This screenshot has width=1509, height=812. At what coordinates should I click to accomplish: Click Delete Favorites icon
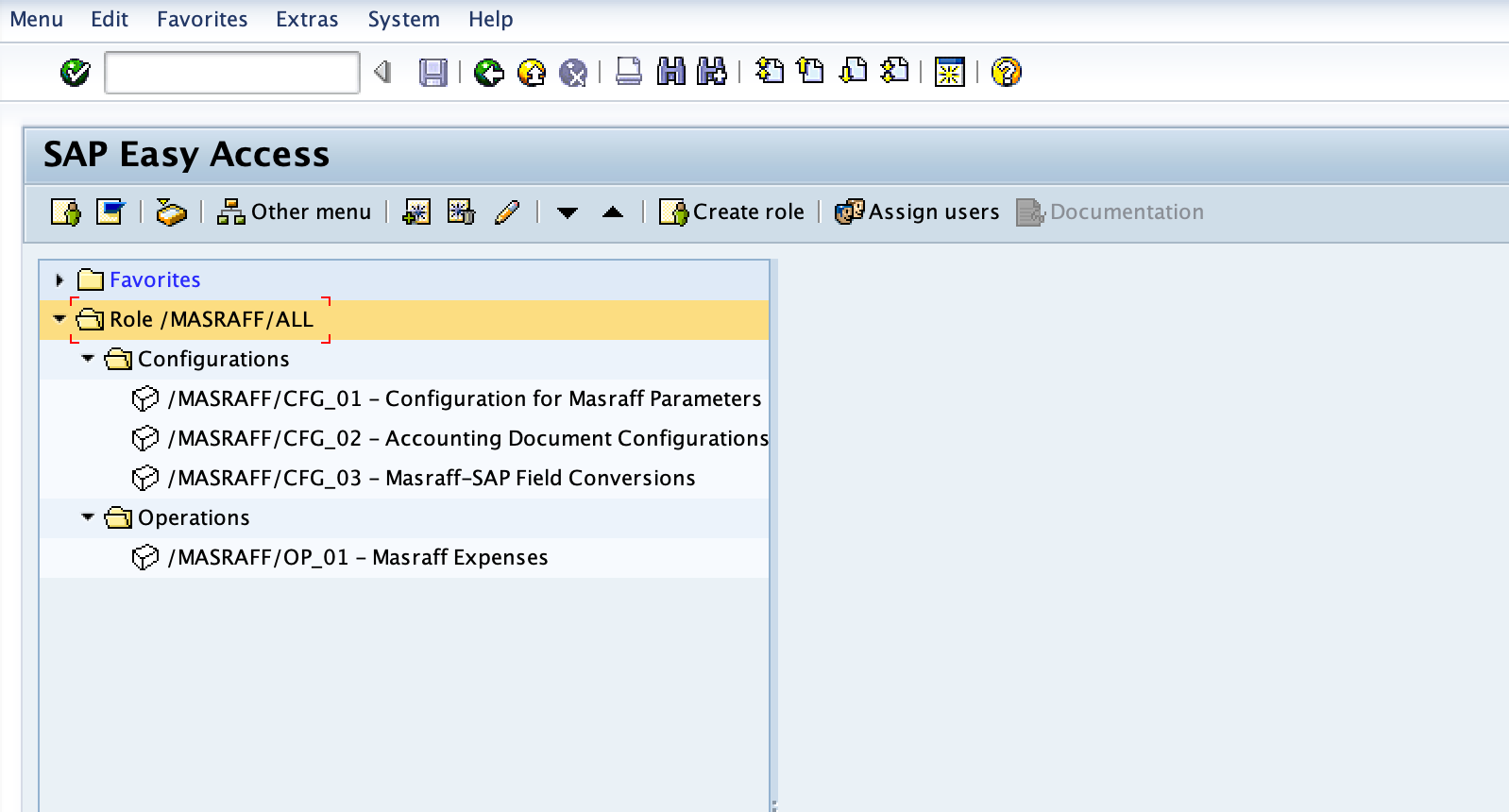pyautogui.click(x=461, y=212)
